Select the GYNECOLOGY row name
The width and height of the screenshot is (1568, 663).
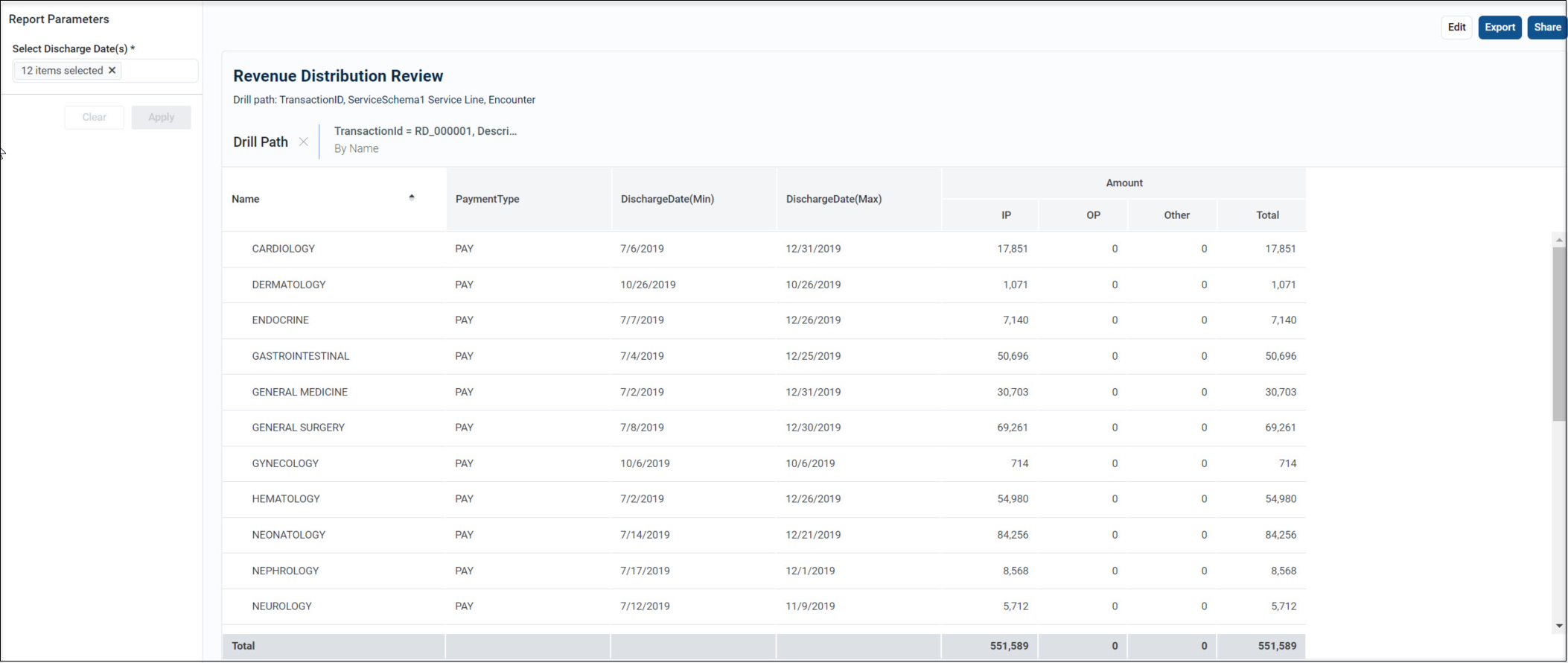click(x=285, y=463)
